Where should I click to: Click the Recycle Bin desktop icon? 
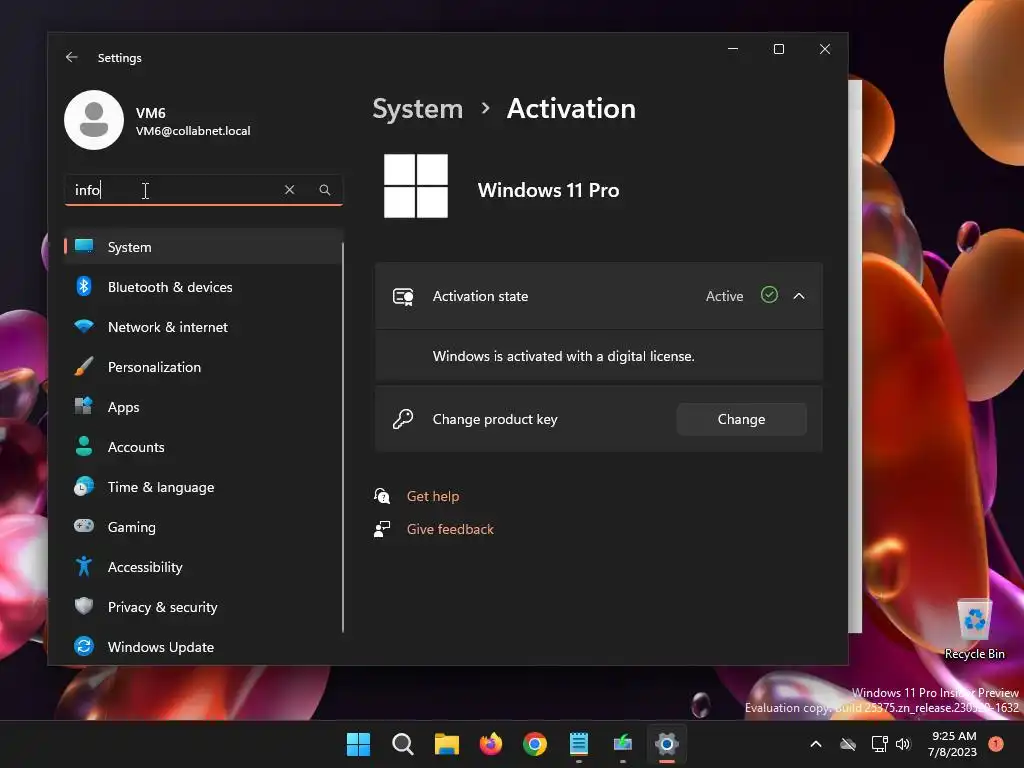pos(974,628)
